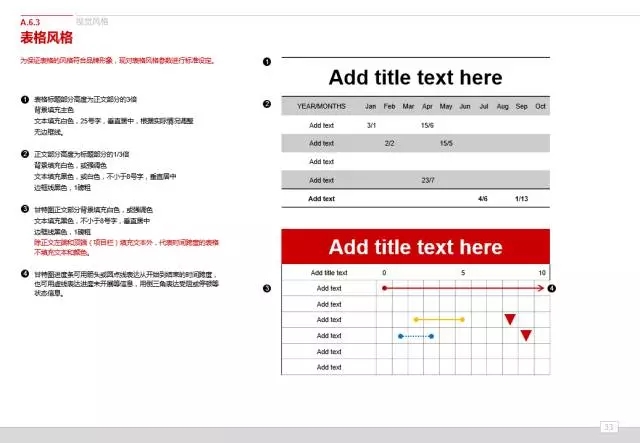Image resolution: width=640 pixels, height=443 pixels.
Task: Click 'Add text' label beside red arrow line
Action: (x=329, y=288)
